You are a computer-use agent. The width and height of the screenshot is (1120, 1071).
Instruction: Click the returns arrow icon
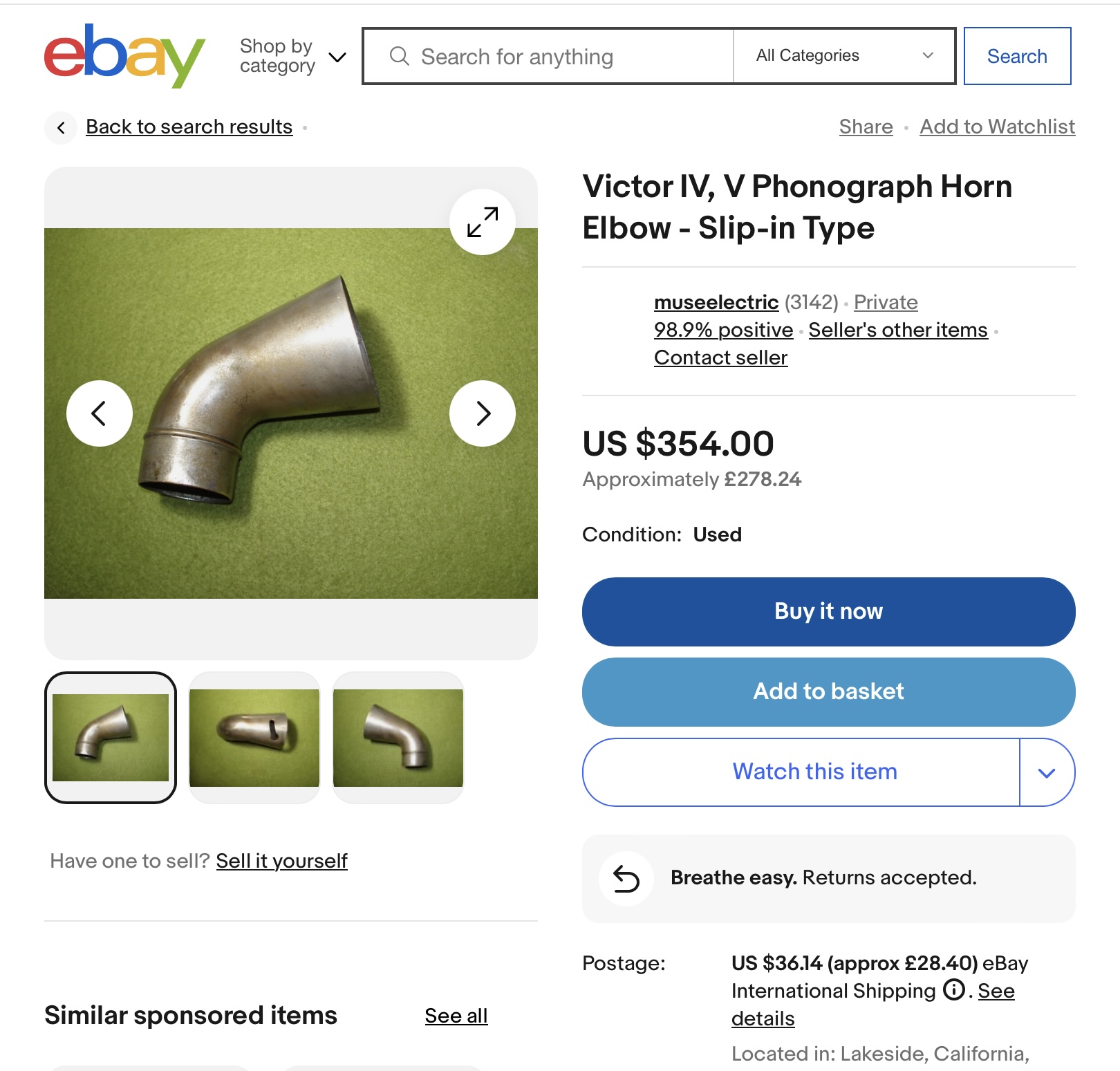pyautogui.click(x=626, y=879)
